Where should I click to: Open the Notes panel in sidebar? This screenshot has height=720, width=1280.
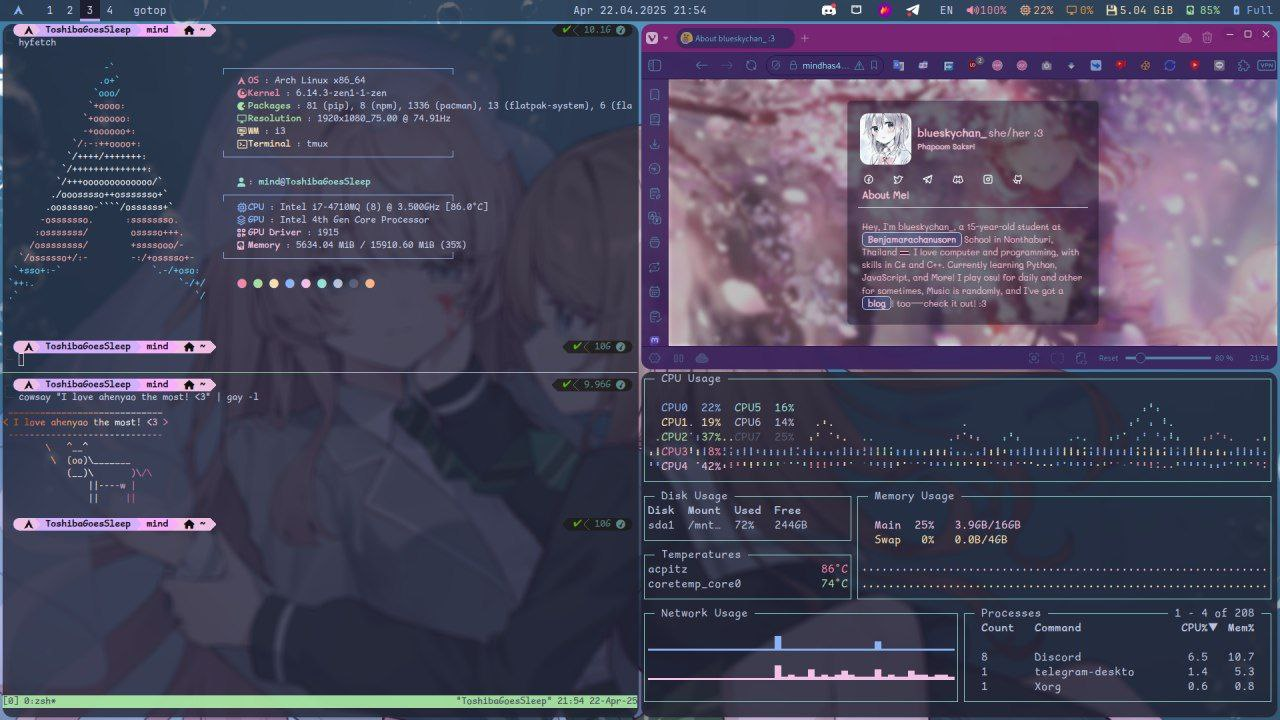tap(655, 193)
